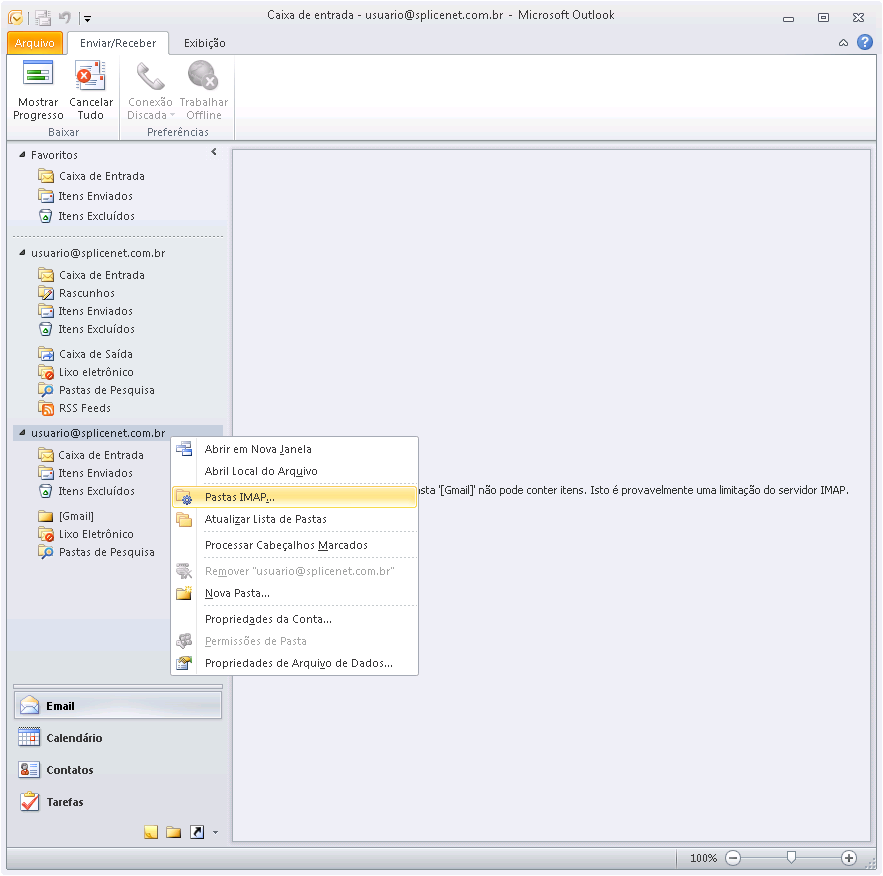Select Pastas de Pesquisa in the second account
This screenshot has height=876, width=883.
pyautogui.click(x=106, y=552)
